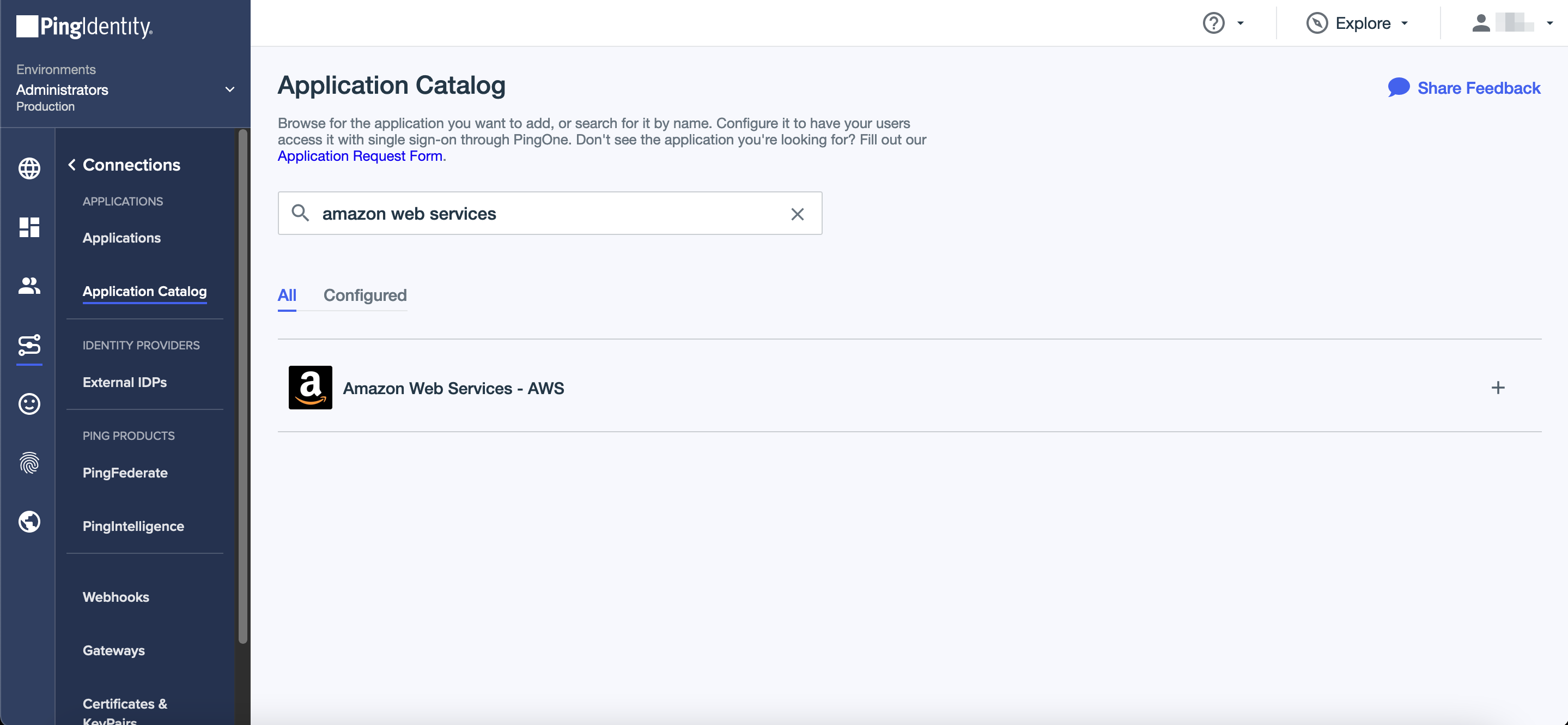Screen dimensions: 1568x725
Task: Click the Amazon Web Services logo thumbnail
Action: 311,388
